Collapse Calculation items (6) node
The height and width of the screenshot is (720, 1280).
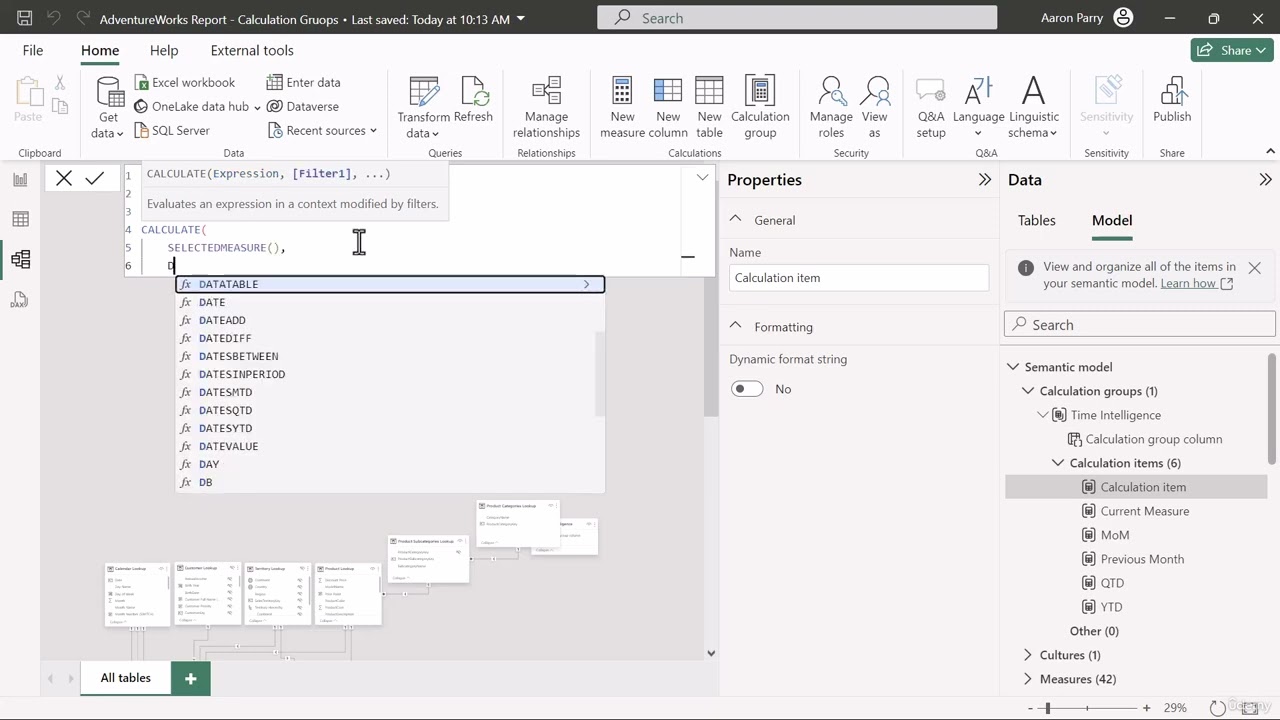point(1058,463)
